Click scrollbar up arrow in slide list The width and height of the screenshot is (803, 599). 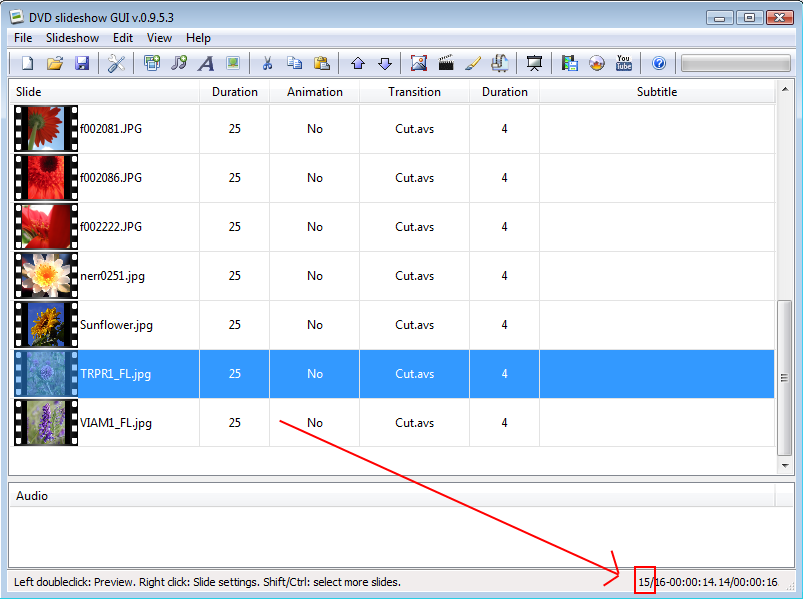click(785, 90)
